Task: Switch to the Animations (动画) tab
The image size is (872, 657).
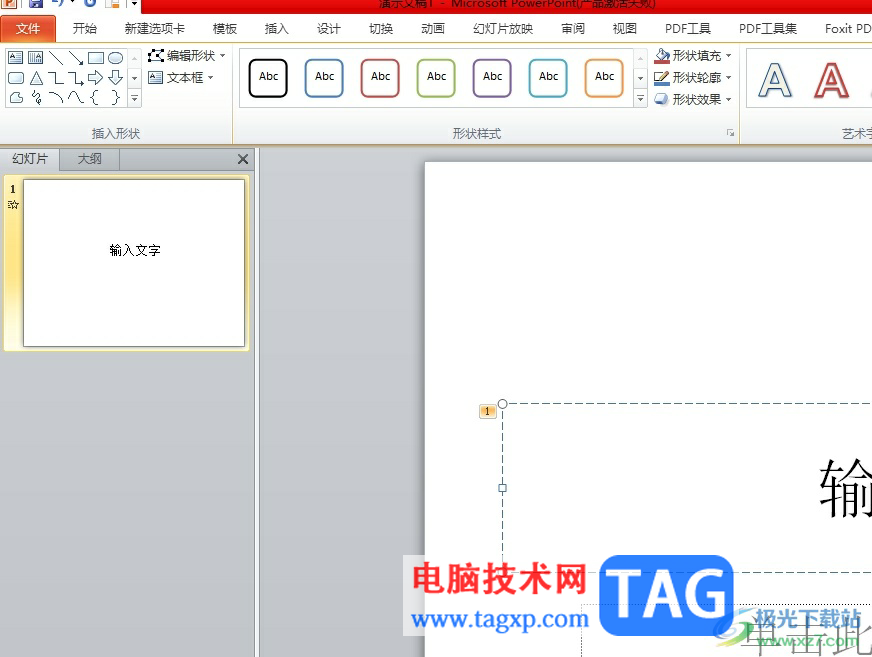Action: (x=433, y=28)
